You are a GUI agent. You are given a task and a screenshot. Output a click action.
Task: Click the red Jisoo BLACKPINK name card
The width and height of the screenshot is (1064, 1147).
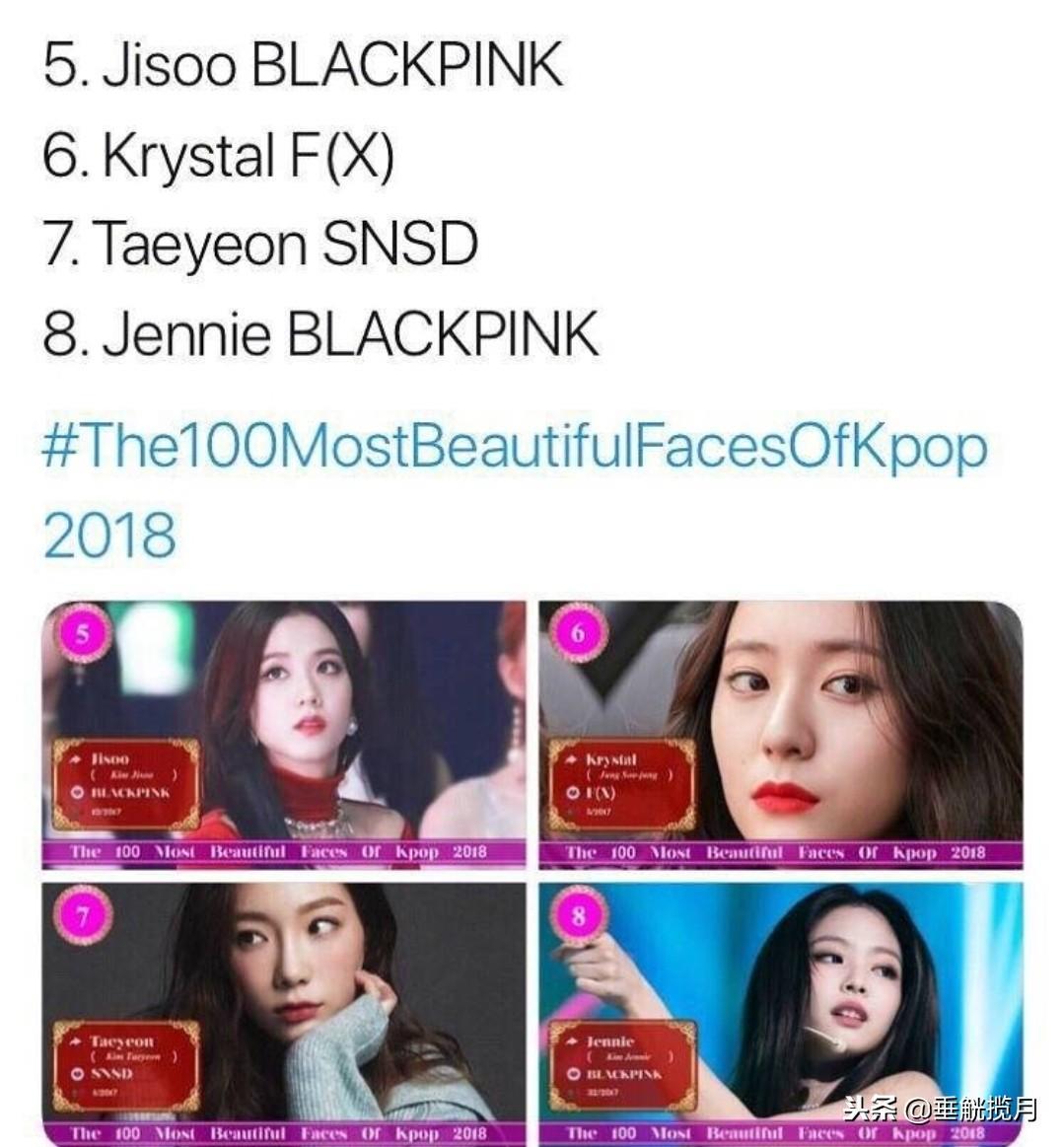[x=125, y=784]
